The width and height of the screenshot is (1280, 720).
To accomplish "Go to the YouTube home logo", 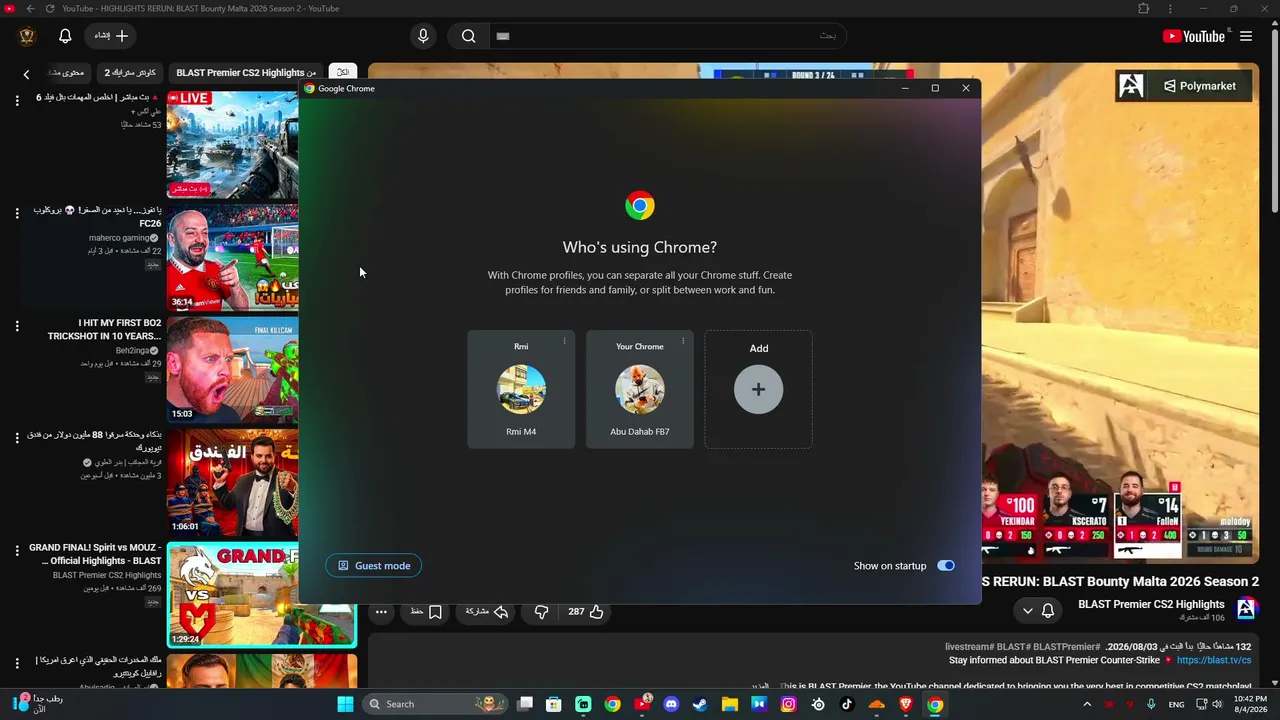I will (1194, 36).
